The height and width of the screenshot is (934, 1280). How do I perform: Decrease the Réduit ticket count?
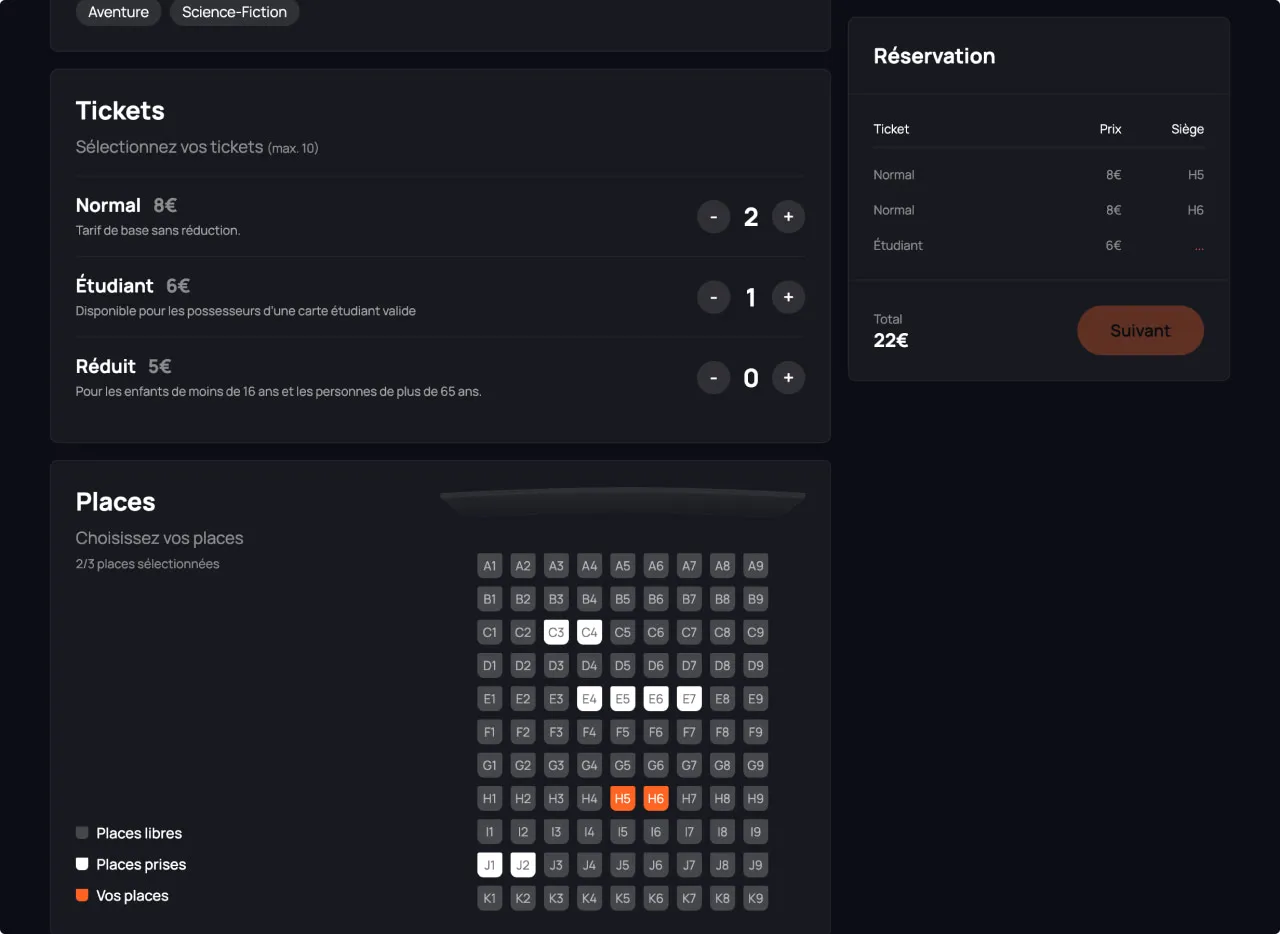714,378
